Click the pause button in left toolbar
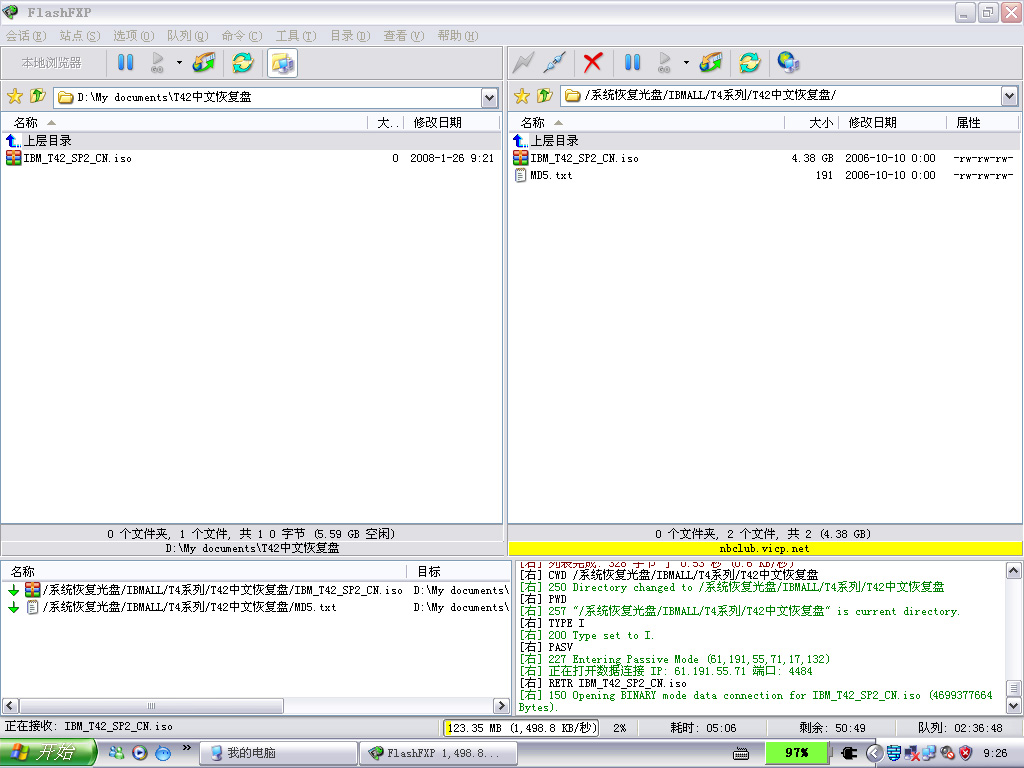 tap(125, 63)
